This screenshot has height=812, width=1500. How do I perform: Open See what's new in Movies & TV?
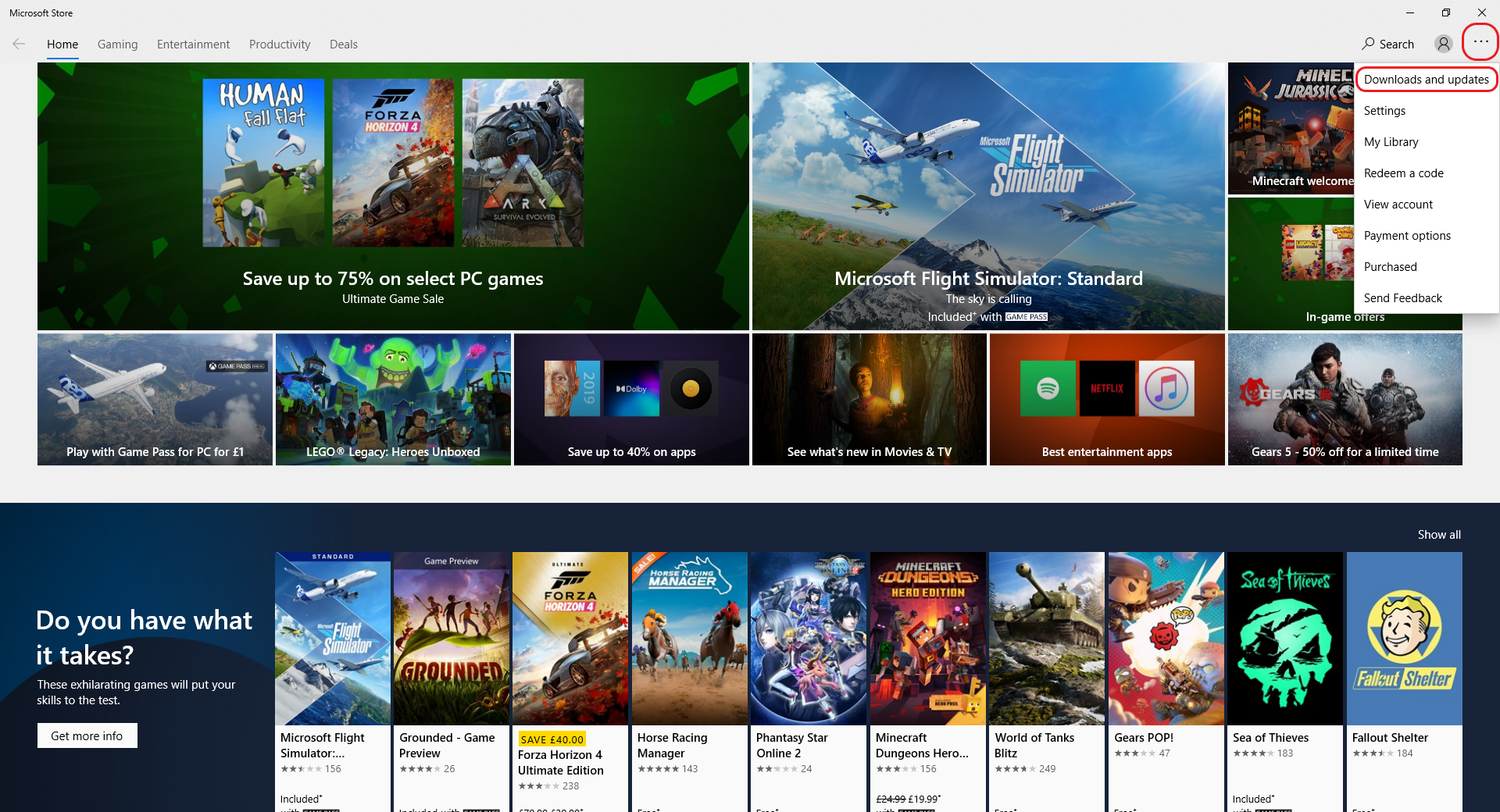pos(870,399)
